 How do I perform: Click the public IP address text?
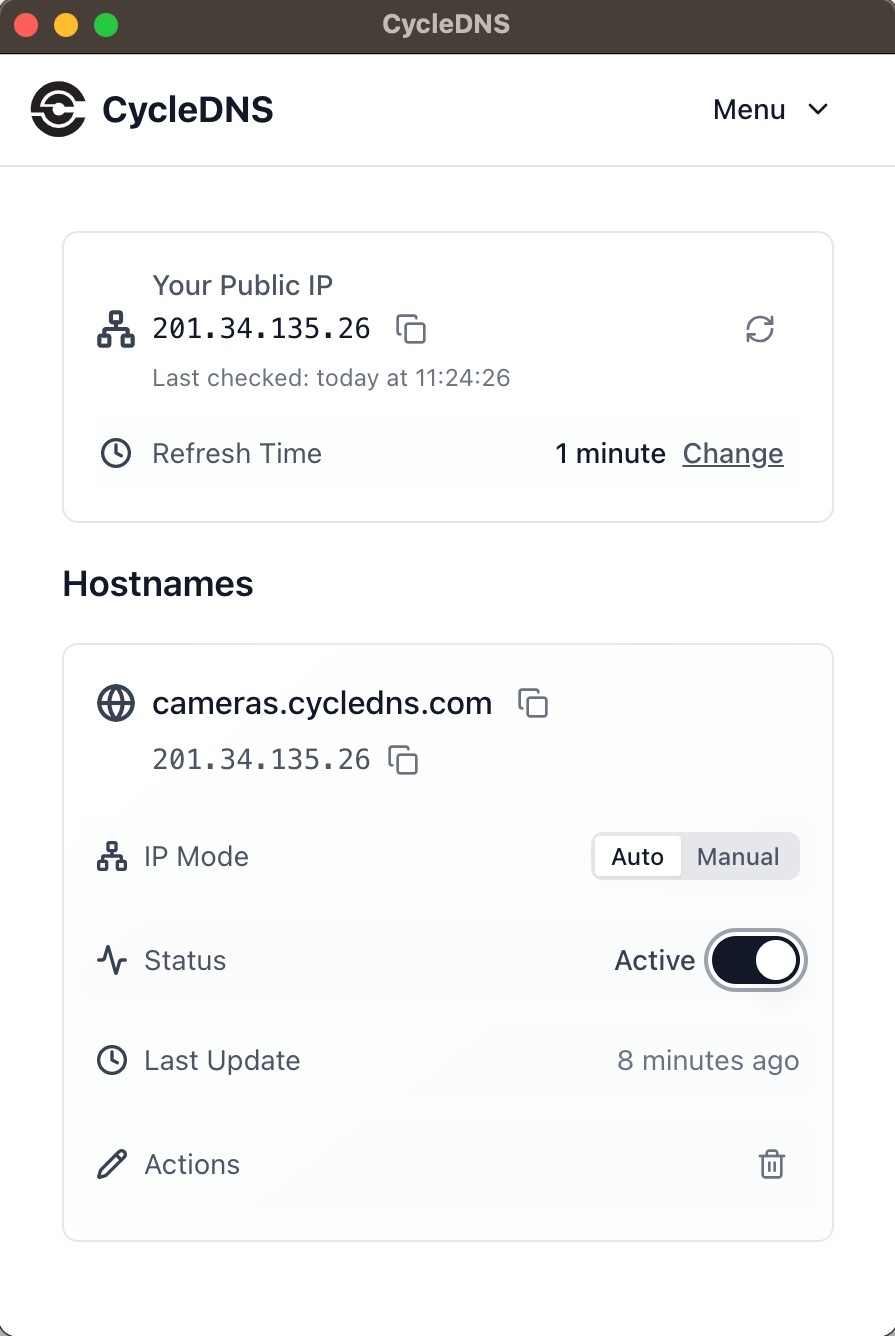[x=261, y=328]
